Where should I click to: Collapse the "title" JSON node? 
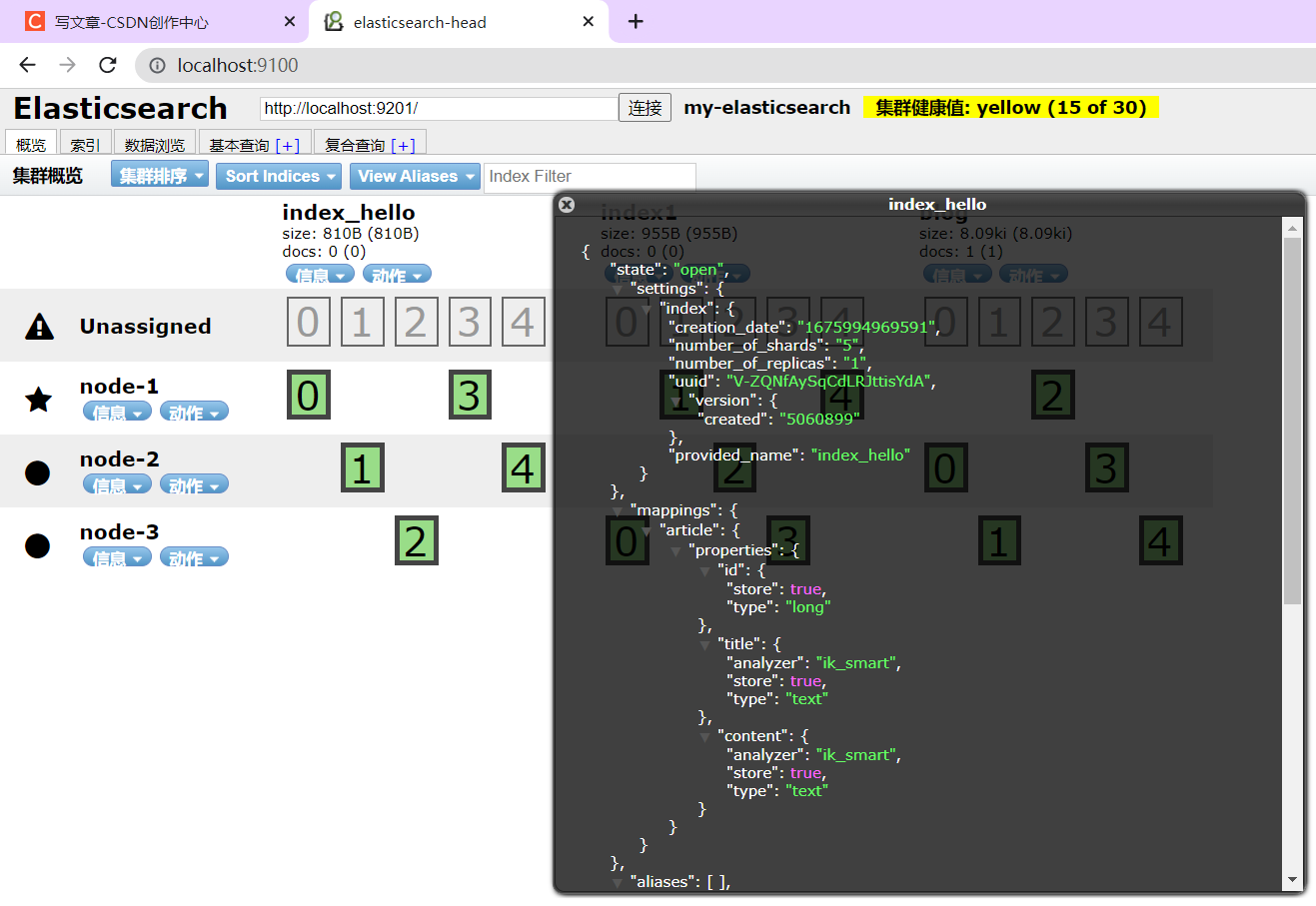point(704,645)
